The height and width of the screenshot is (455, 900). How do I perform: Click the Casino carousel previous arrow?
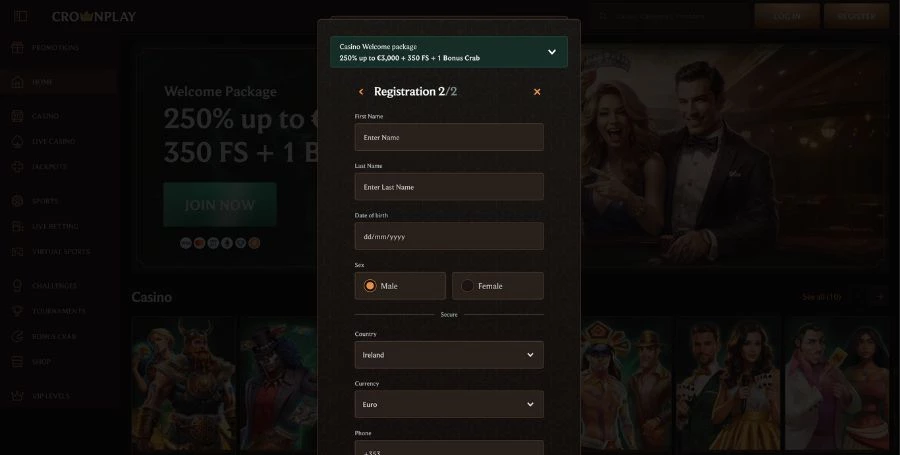click(858, 297)
